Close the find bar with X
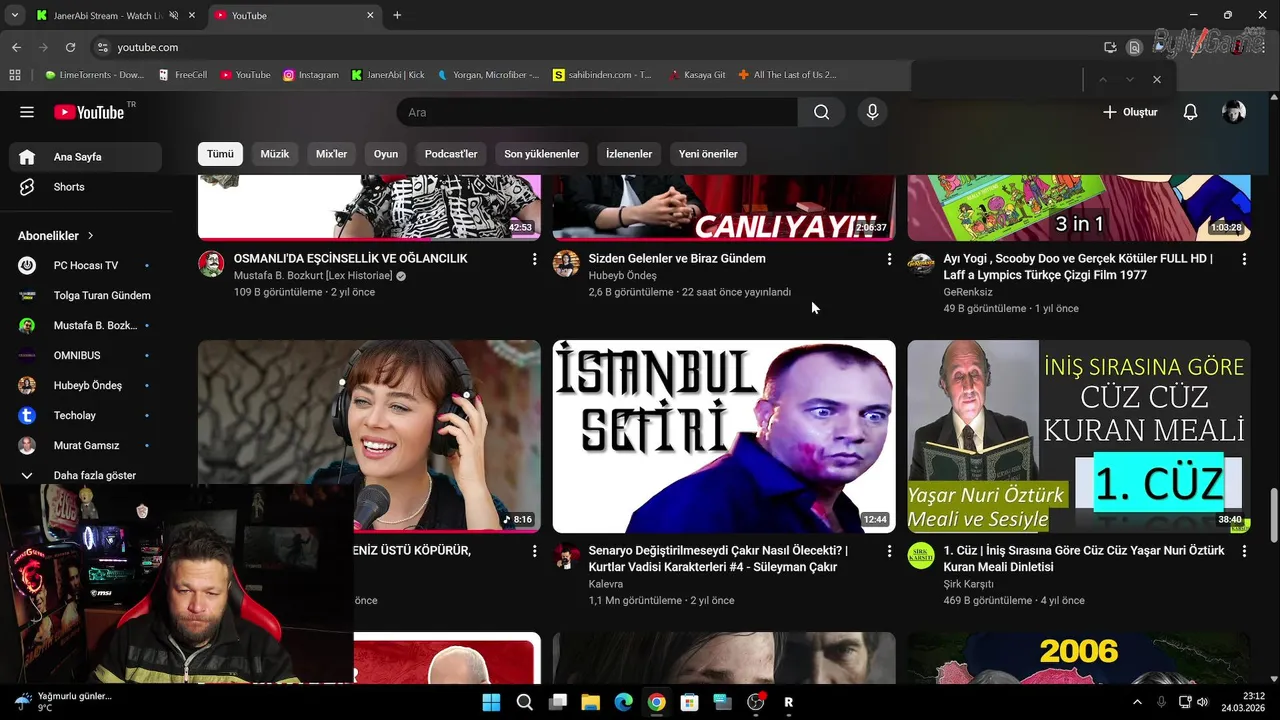Viewport: 1280px width, 720px height. pyautogui.click(x=1157, y=79)
